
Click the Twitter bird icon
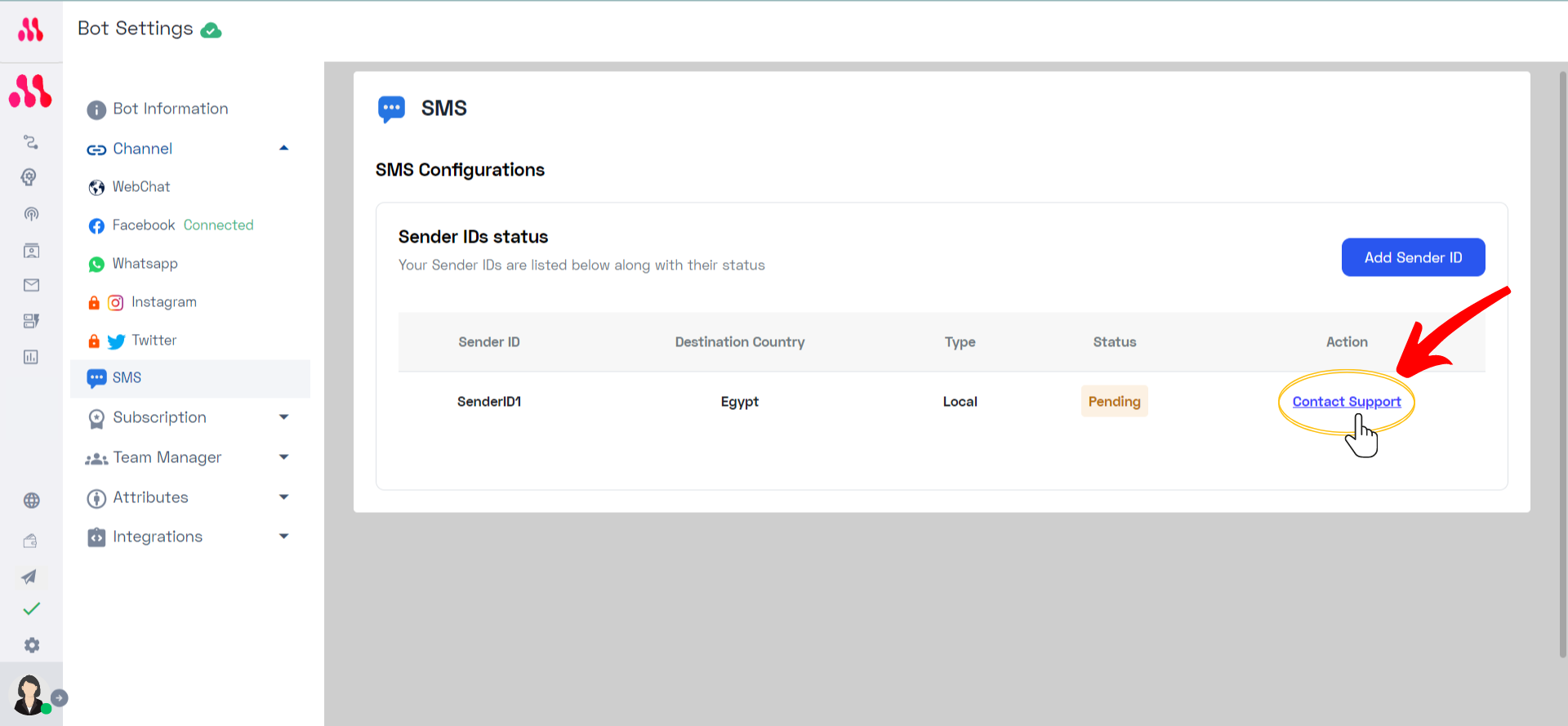117,341
